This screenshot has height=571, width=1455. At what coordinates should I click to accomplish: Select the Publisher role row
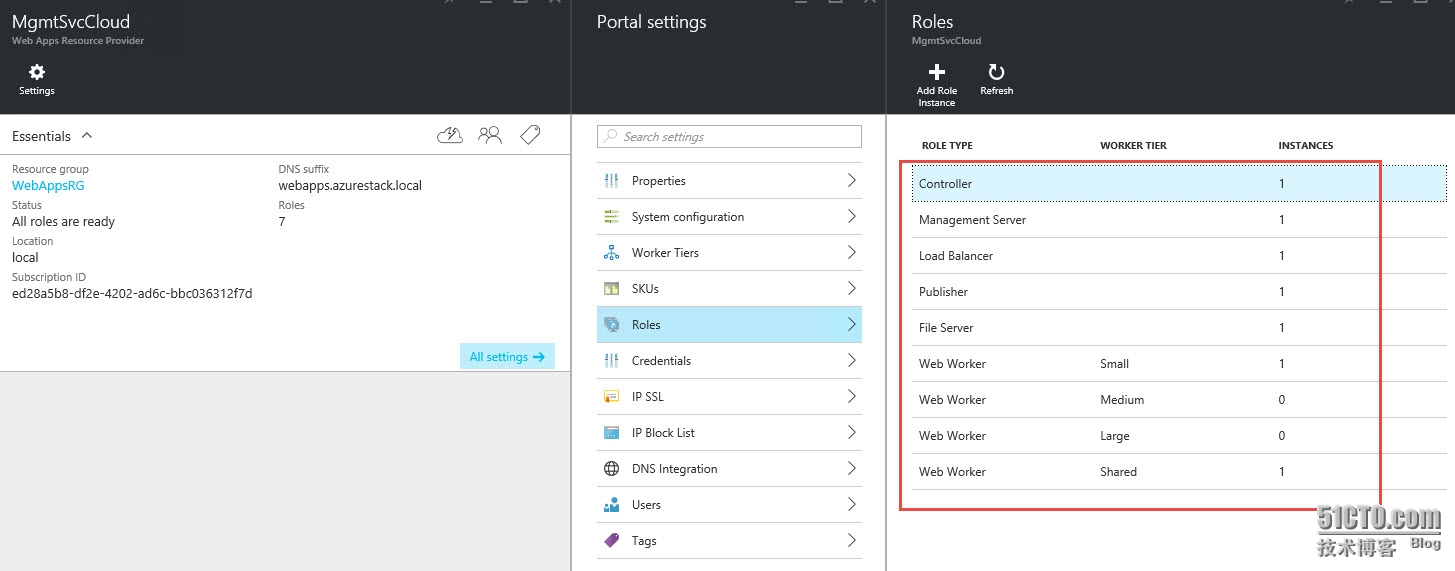[x=1179, y=292]
